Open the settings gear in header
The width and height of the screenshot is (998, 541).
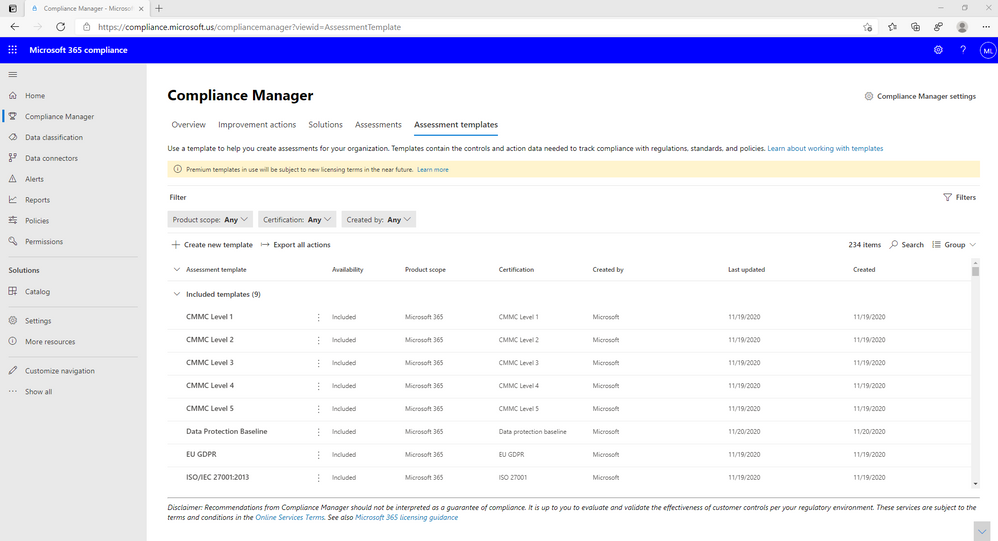point(938,50)
